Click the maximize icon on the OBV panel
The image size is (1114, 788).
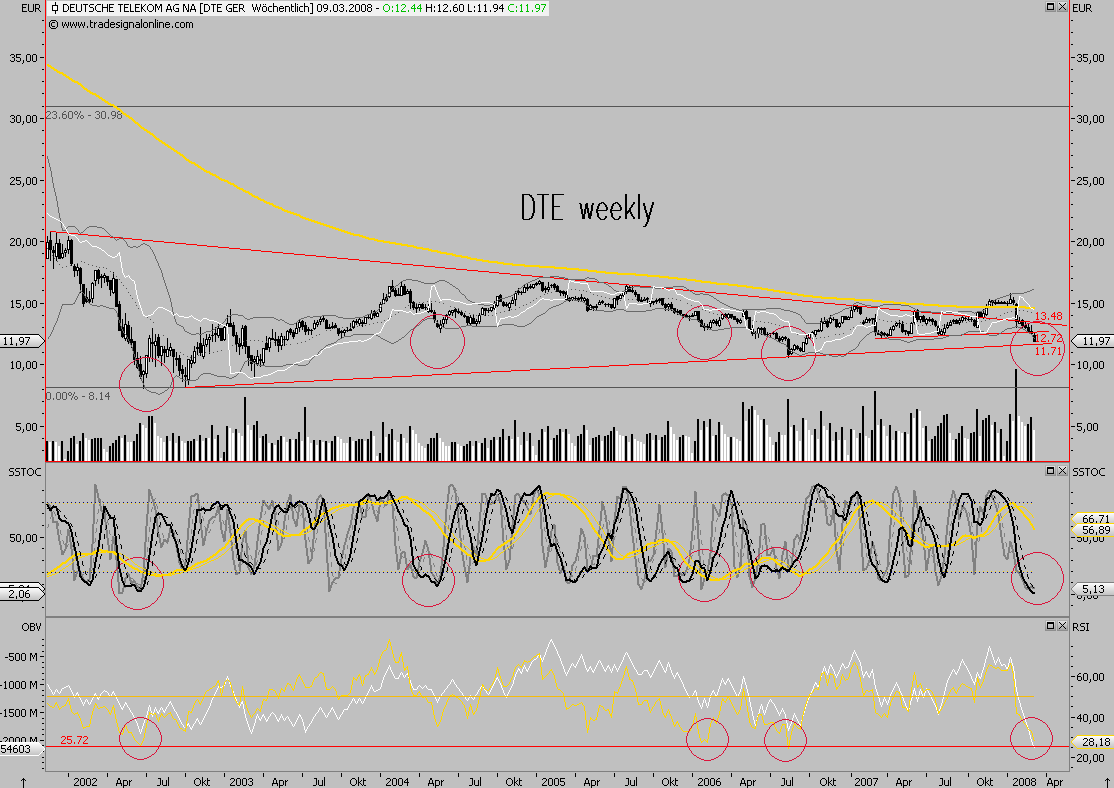pyautogui.click(x=1051, y=627)
